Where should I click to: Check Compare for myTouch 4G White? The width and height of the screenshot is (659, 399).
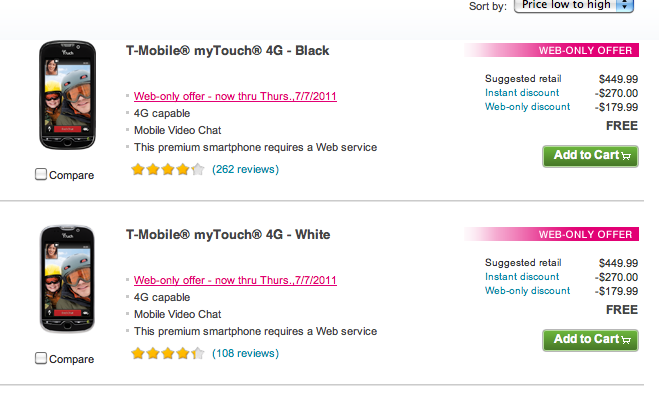pyautogui.click(x=41, y=358)
